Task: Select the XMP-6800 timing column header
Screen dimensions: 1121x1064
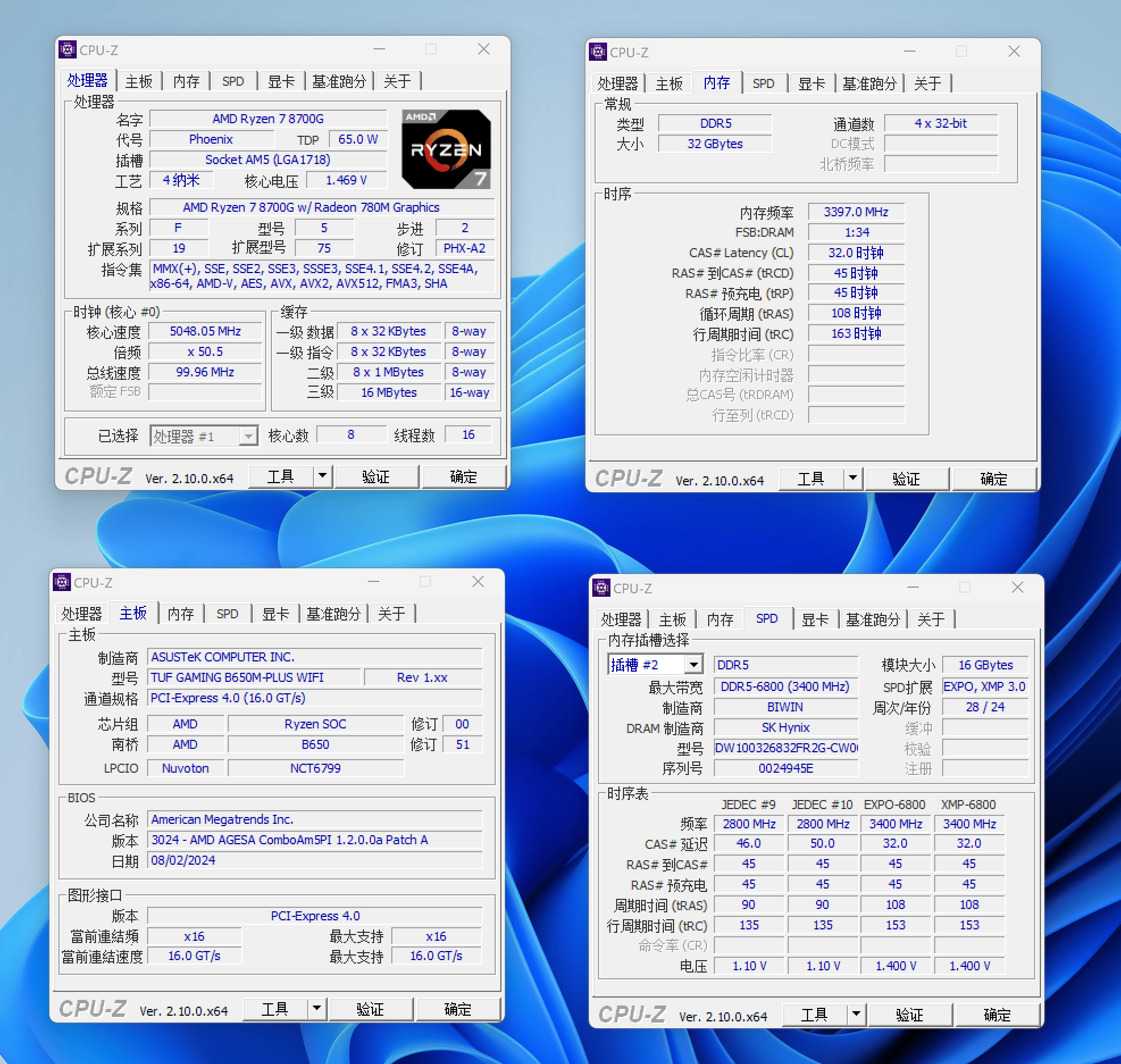Action: (969, 805)
